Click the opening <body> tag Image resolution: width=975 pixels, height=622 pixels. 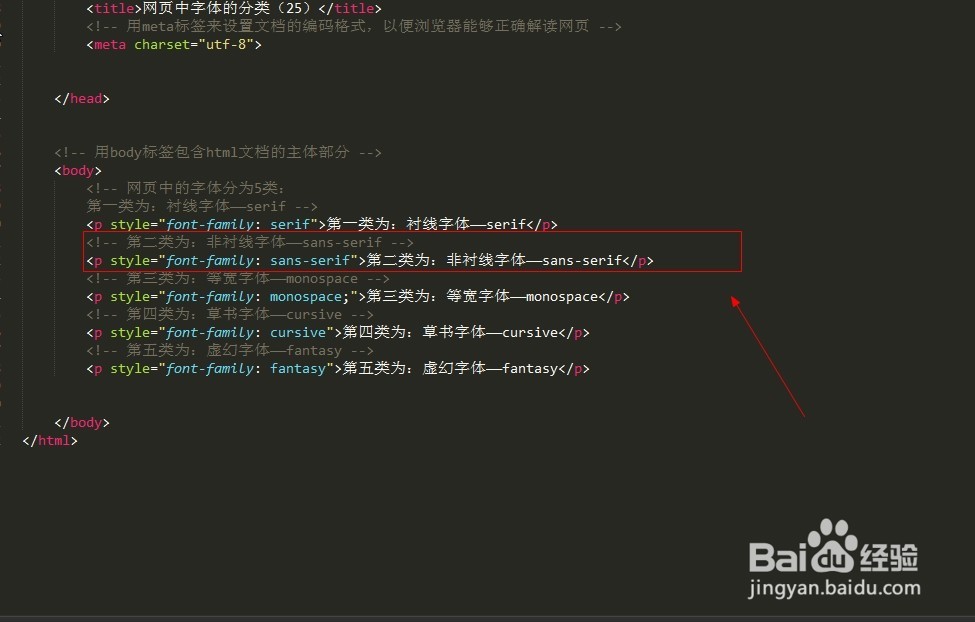[x=78, y=170]
